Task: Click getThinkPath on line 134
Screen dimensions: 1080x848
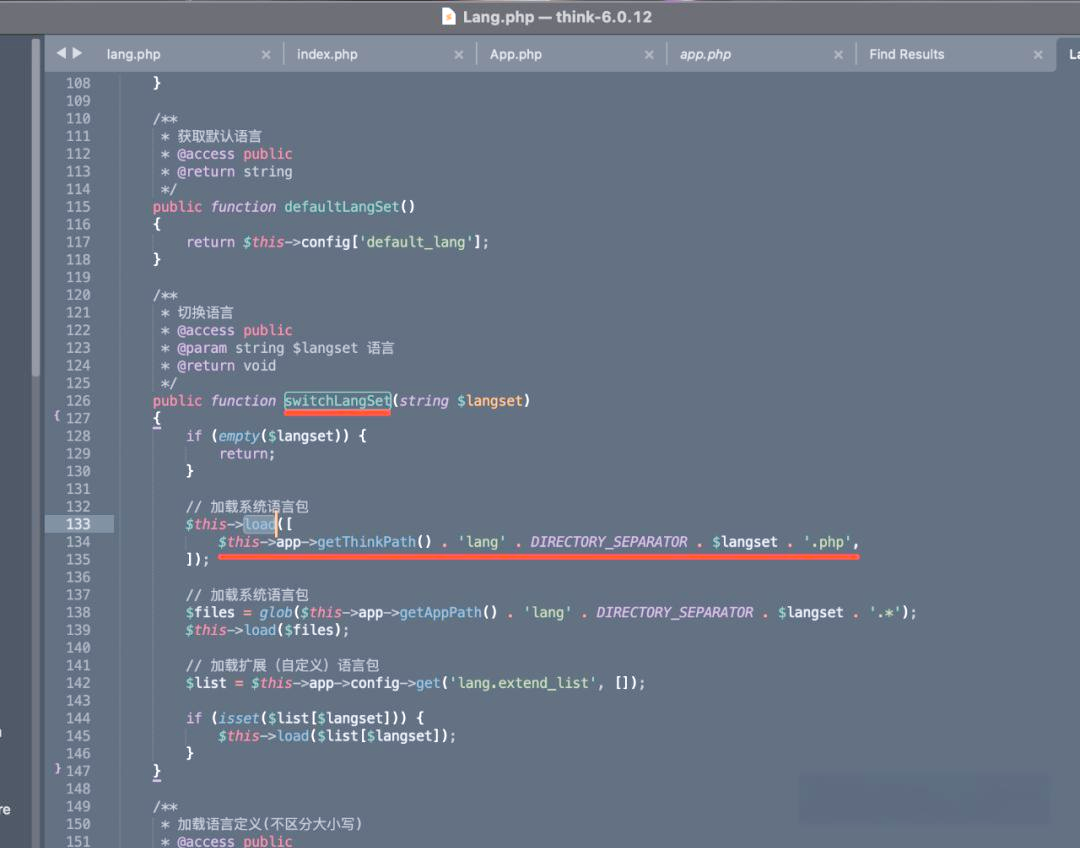Action: coord(367,542)
